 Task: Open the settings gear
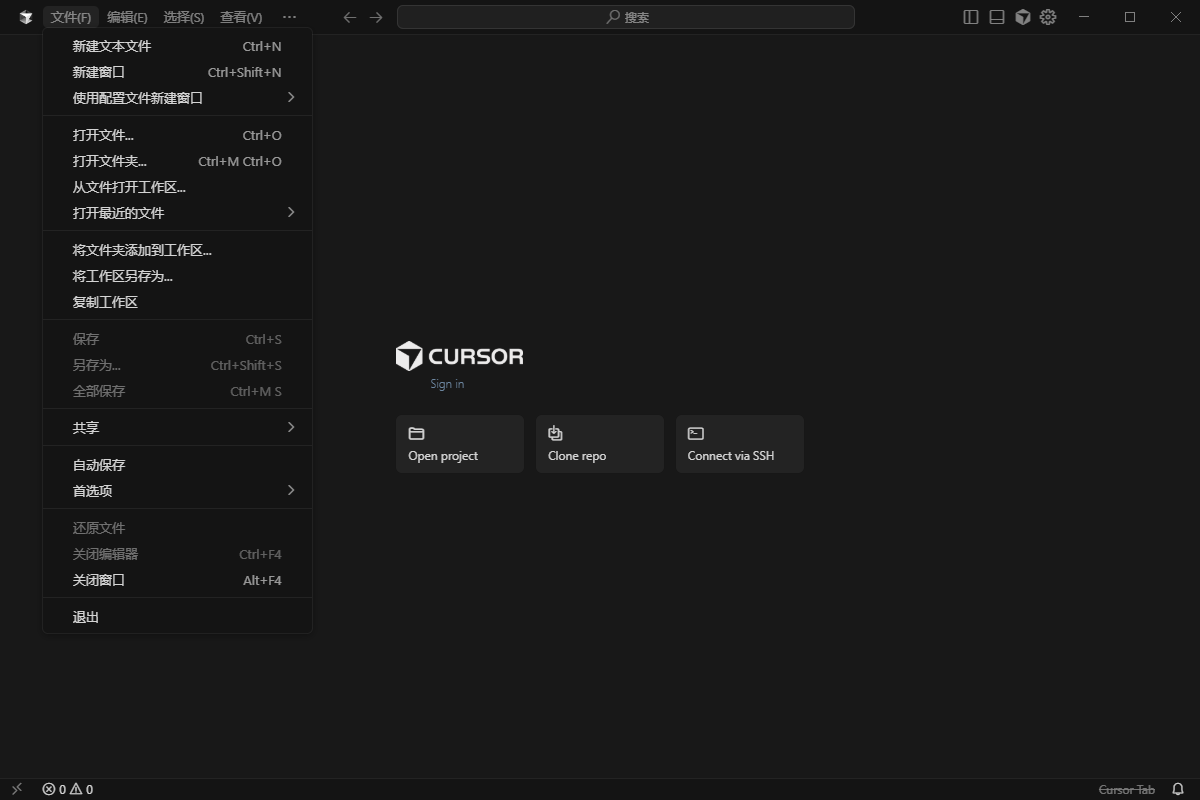[x=1047, y=17]
